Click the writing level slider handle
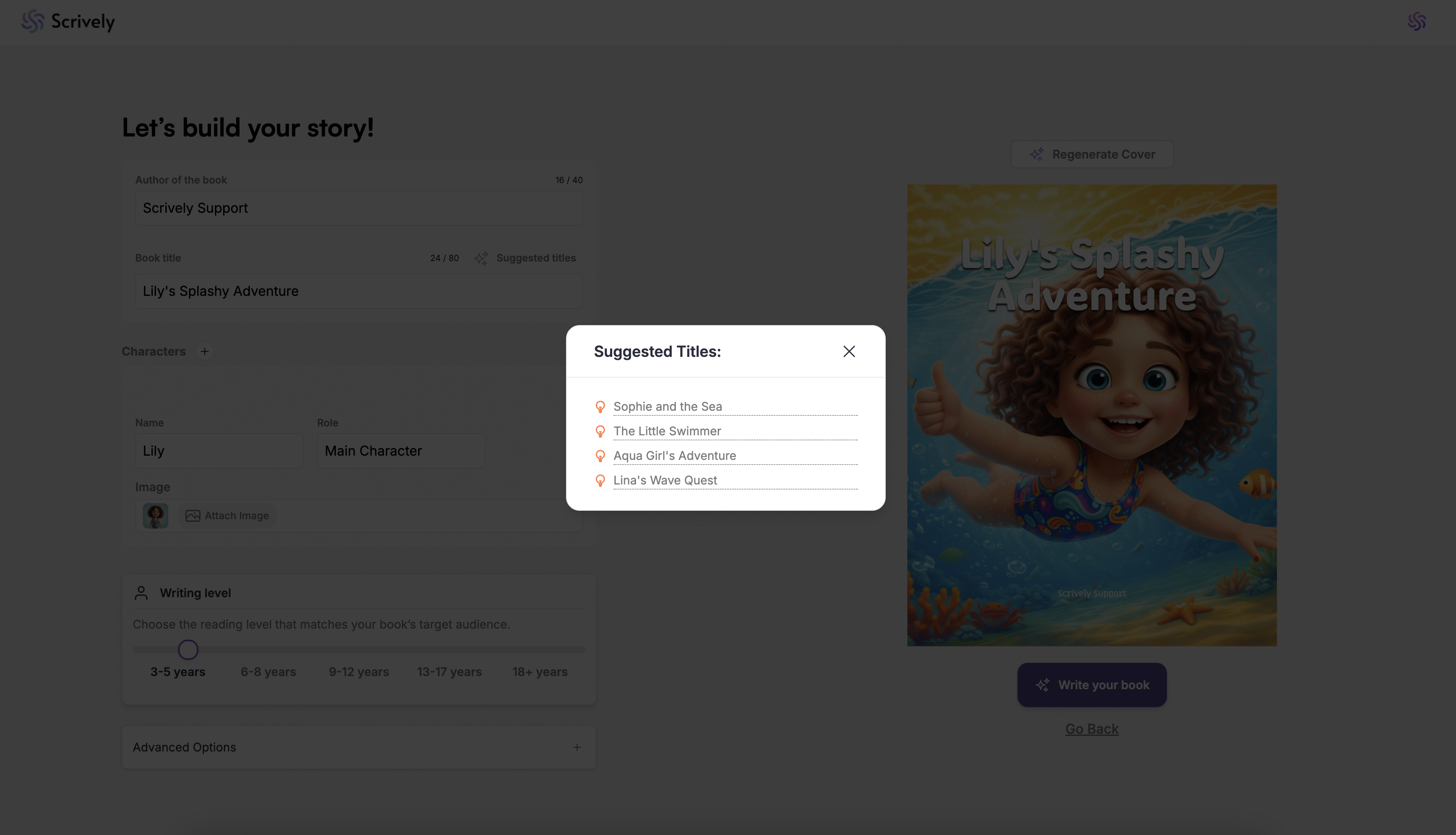1456x835 pixels. [188, 650]
